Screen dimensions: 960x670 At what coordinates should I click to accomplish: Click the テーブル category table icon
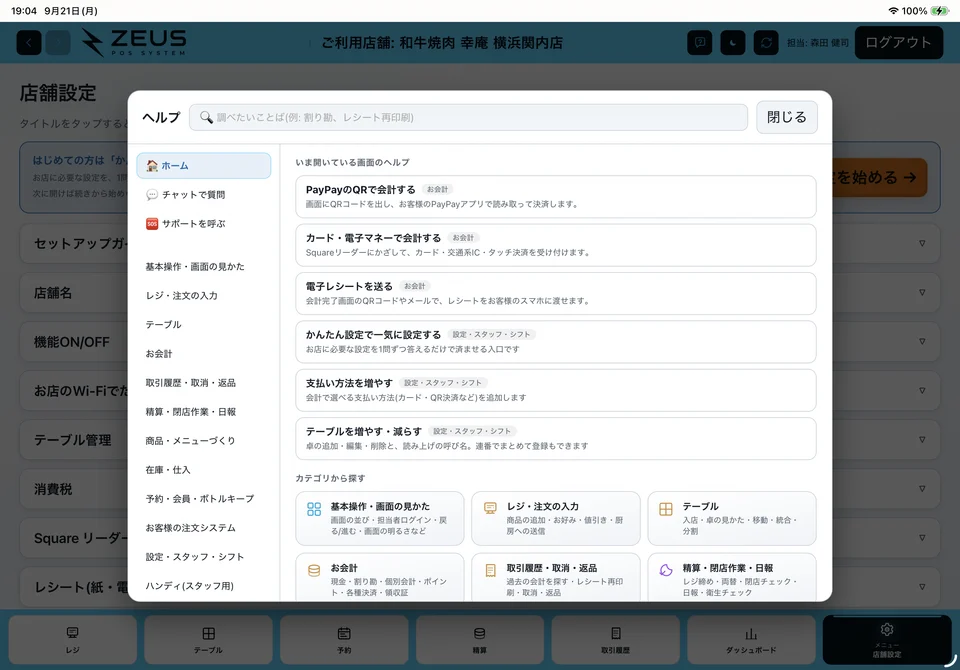tap(666, 509)
